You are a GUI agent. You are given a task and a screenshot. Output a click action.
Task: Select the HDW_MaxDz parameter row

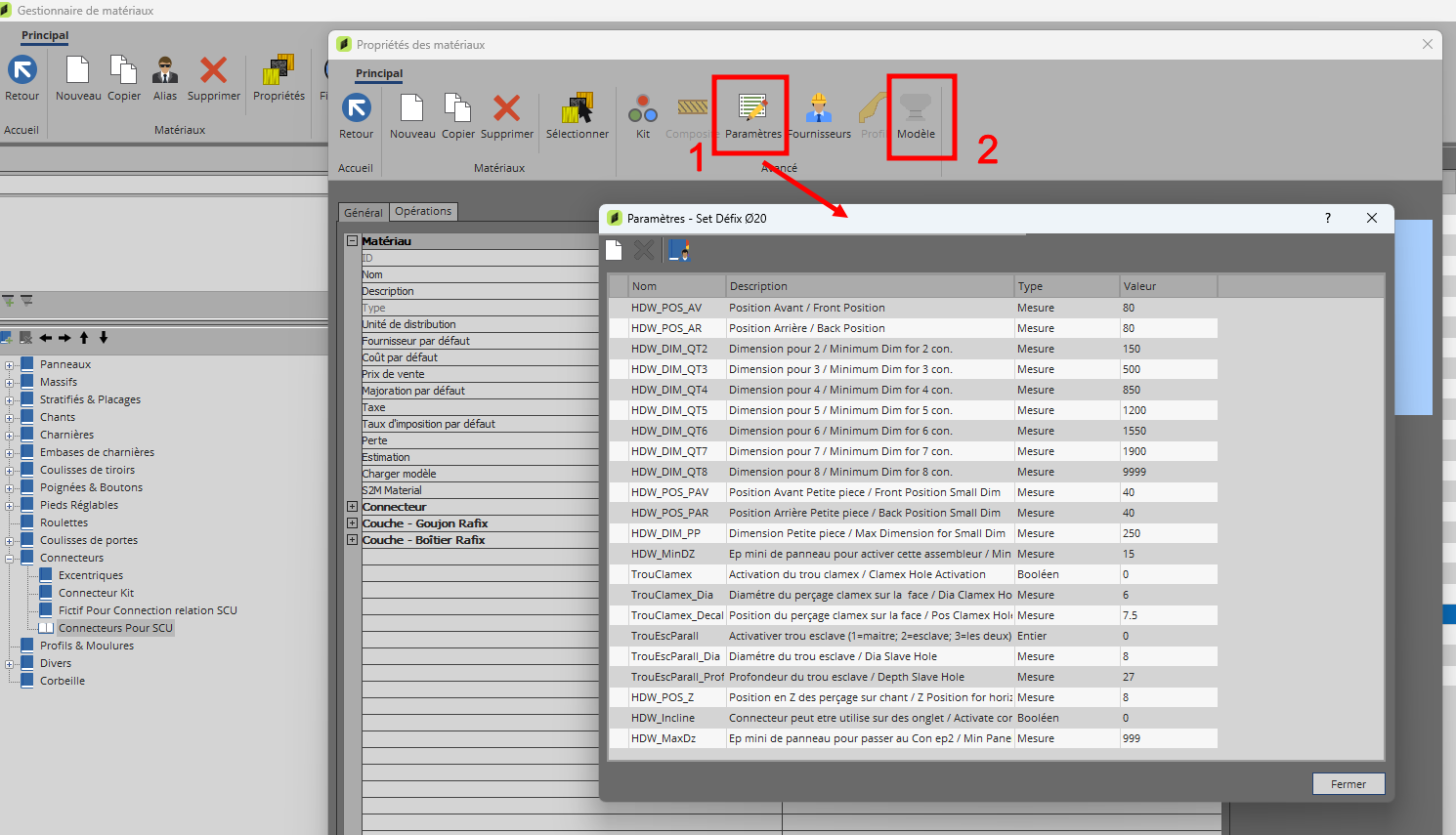pyautogui.click(x=913, y=738)
